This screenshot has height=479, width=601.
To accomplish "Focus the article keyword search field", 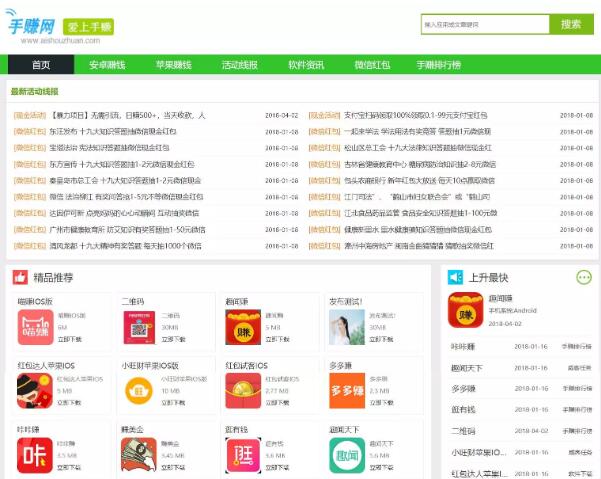I will click(x=485, y=24).
